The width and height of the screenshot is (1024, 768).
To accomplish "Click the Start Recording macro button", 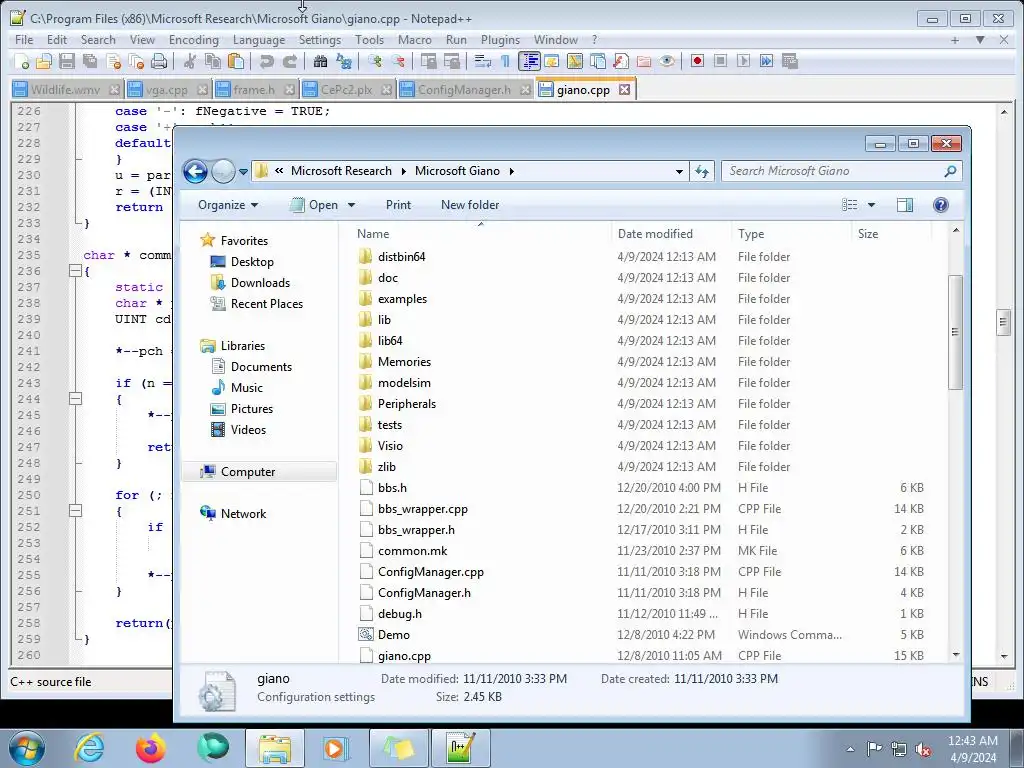I will click(x=697, y=61).
